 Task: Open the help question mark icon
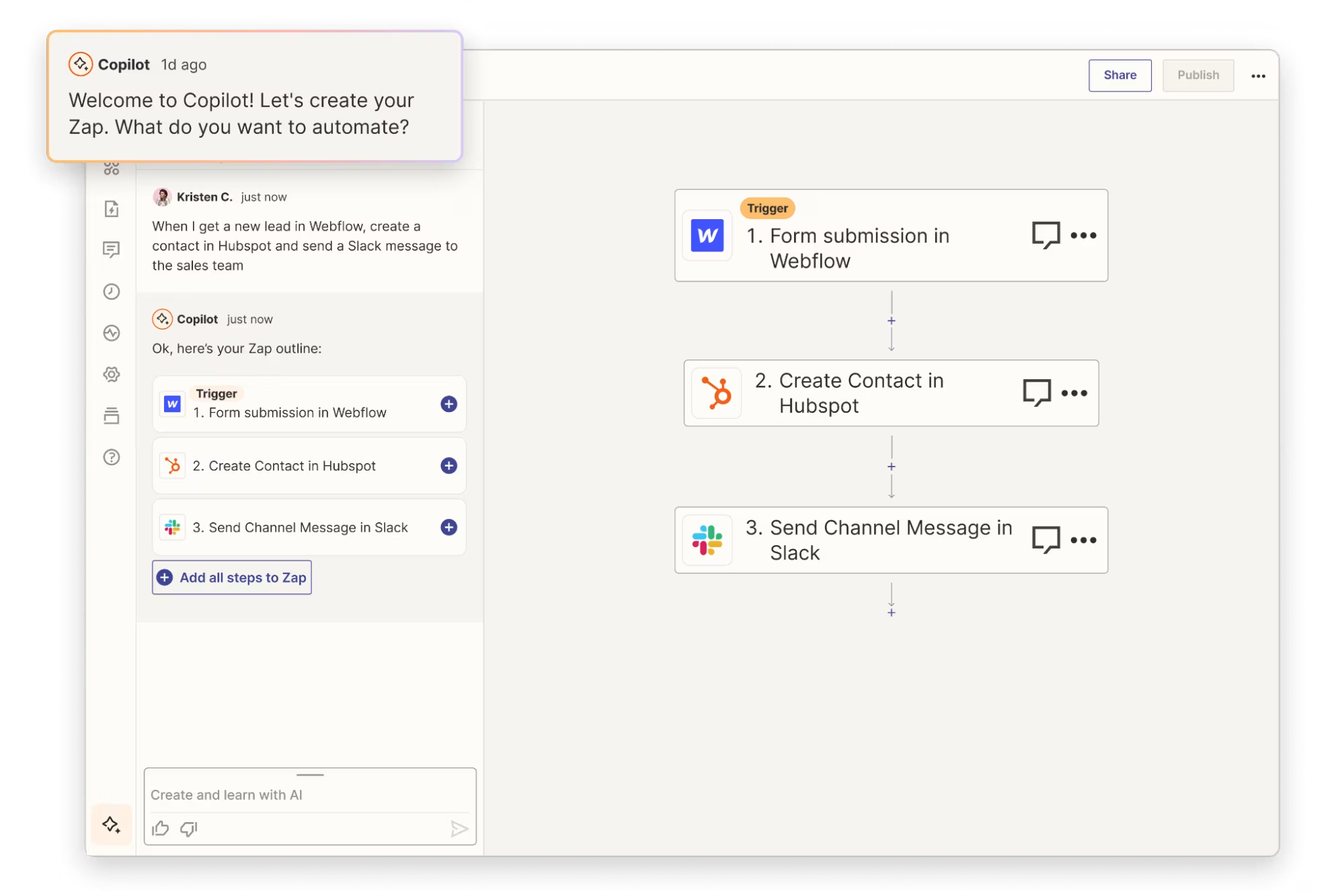(112, 457)
